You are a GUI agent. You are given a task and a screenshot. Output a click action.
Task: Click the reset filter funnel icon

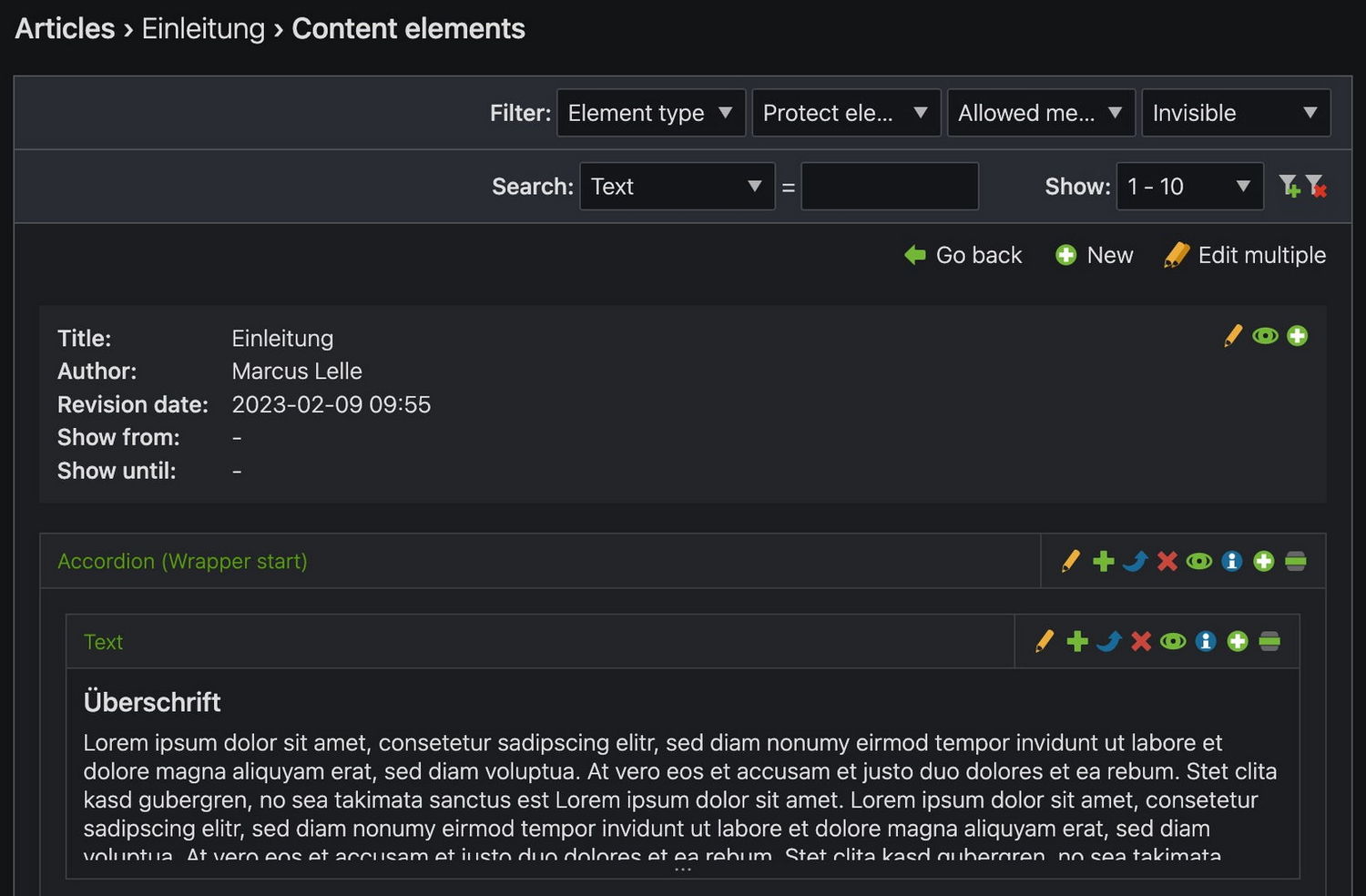point(1316,187)
